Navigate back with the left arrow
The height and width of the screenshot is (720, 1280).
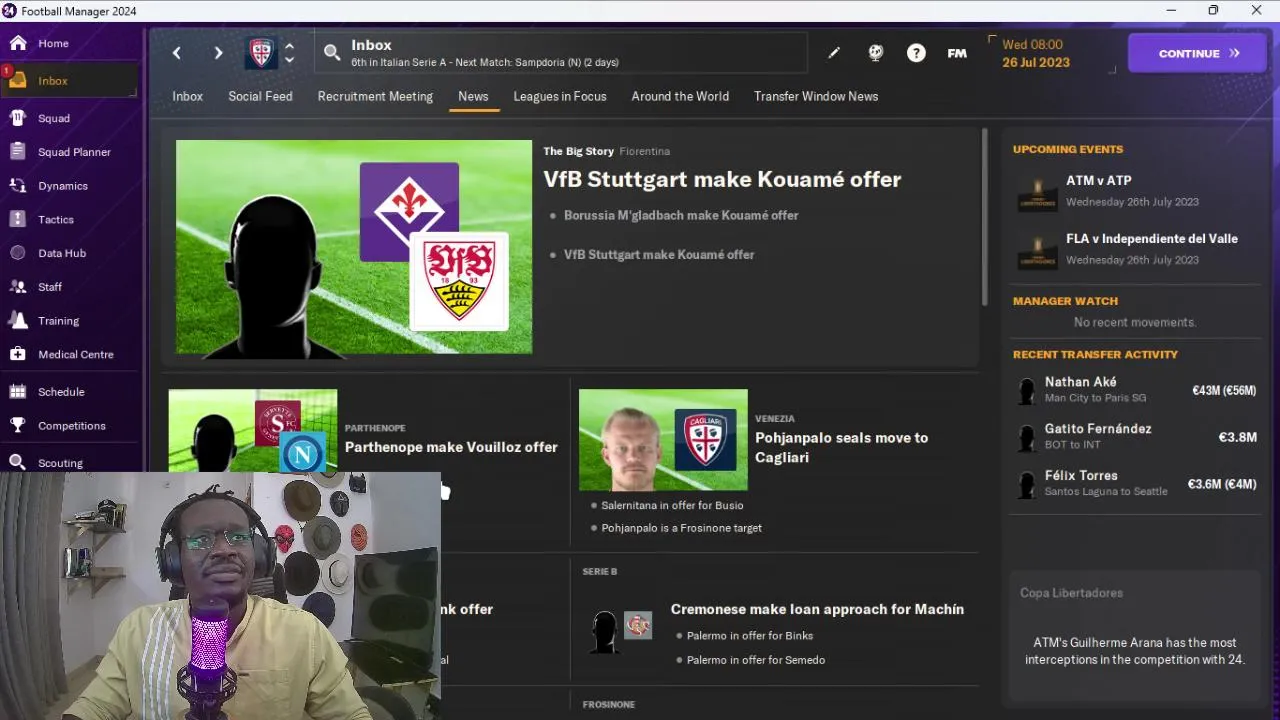click(177, 53)
